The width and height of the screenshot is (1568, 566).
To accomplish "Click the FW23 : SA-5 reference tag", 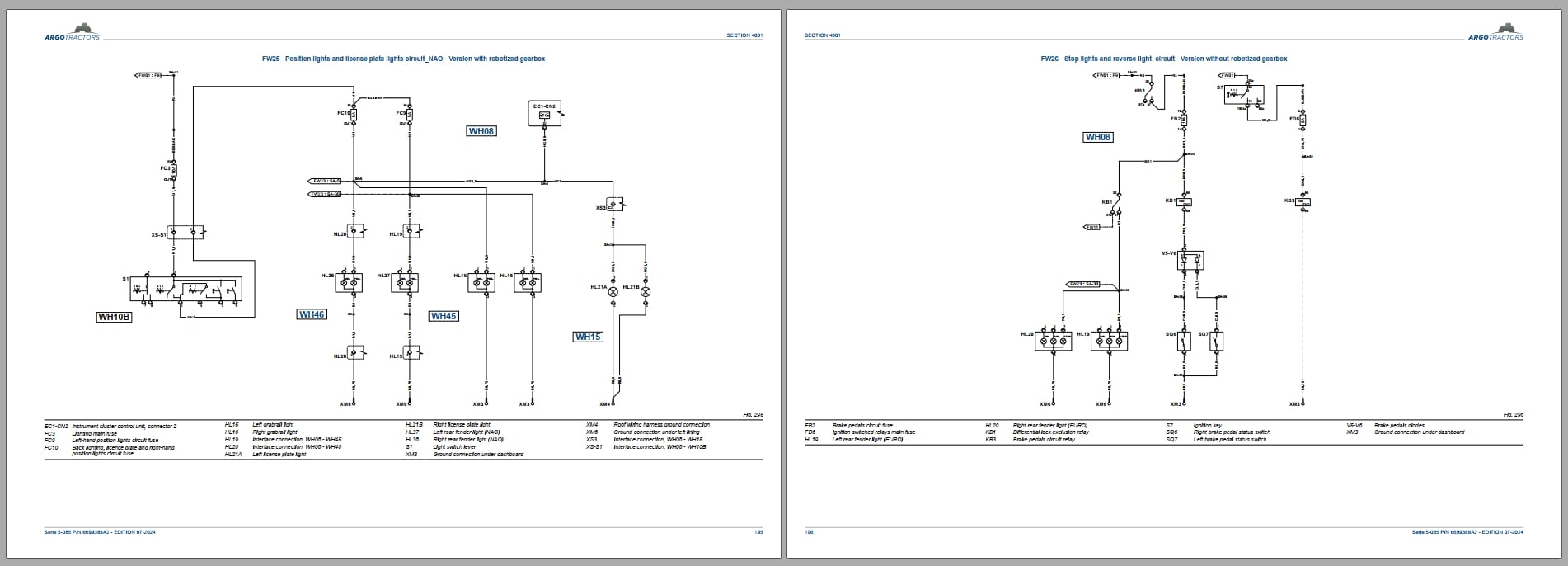I will pyautogui.click(x=325, y=181).
